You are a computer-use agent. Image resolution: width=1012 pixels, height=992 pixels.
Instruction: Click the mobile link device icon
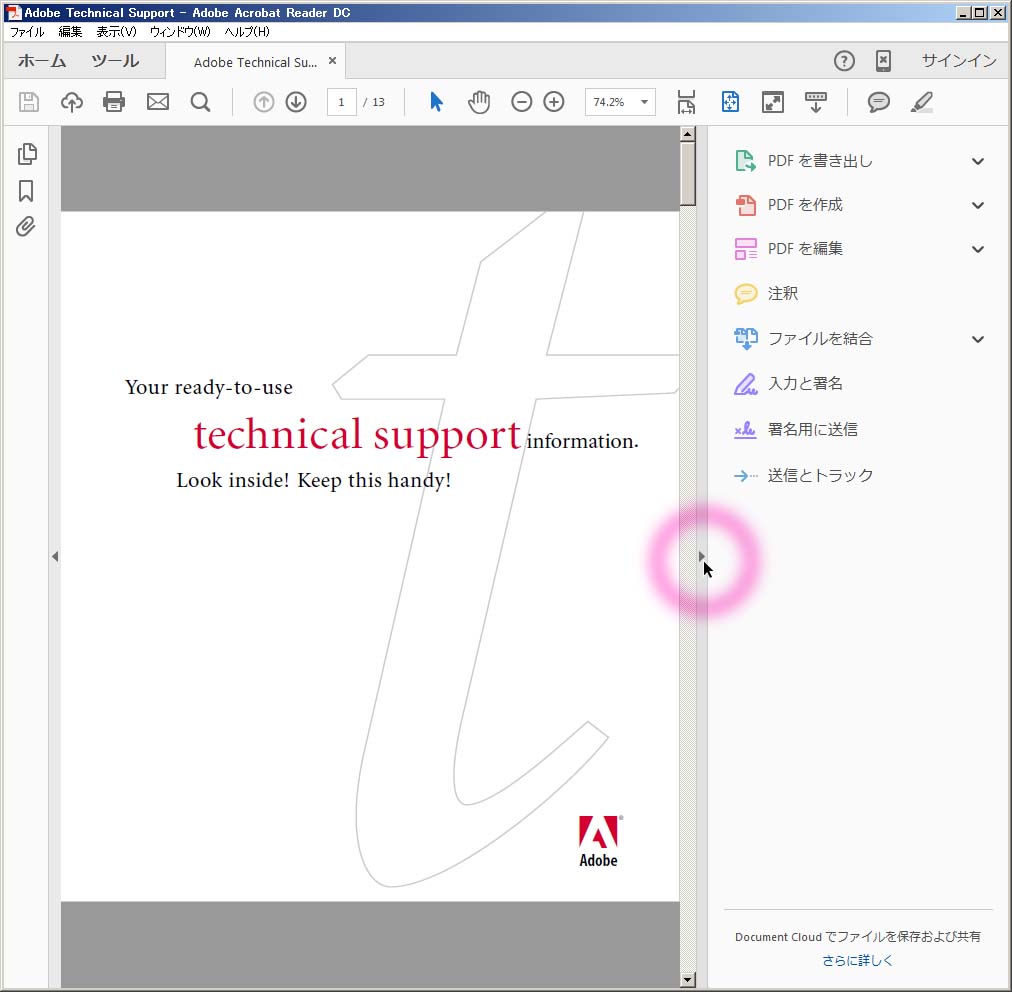(x=883, y=61)
